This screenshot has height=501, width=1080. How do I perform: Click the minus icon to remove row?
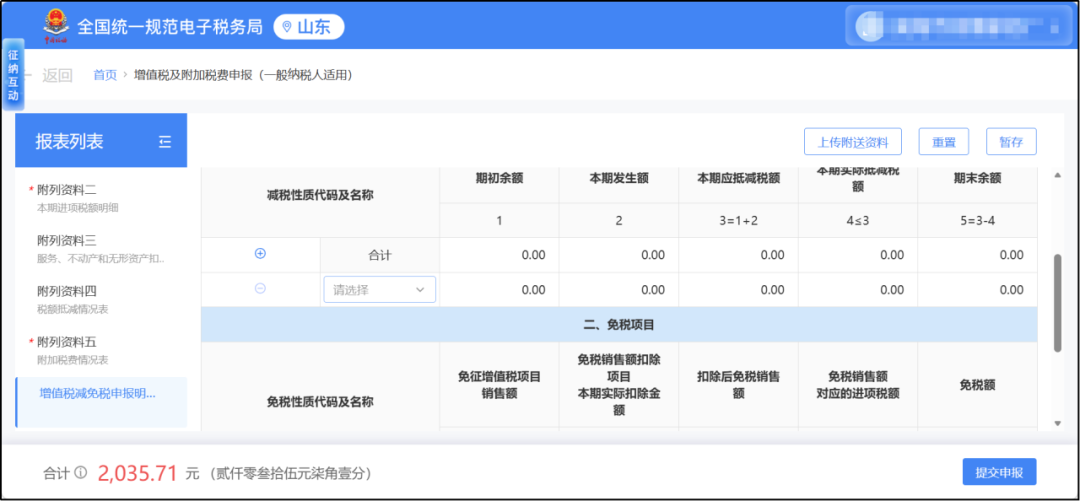click(260, 289)
